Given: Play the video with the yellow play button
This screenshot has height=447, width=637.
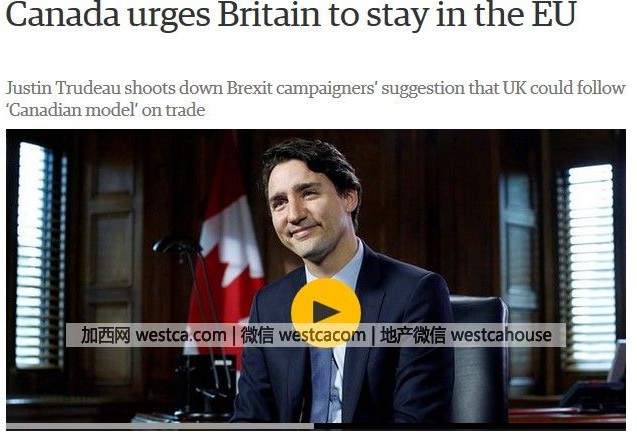Looking at the screenshot, I should 326,312.
